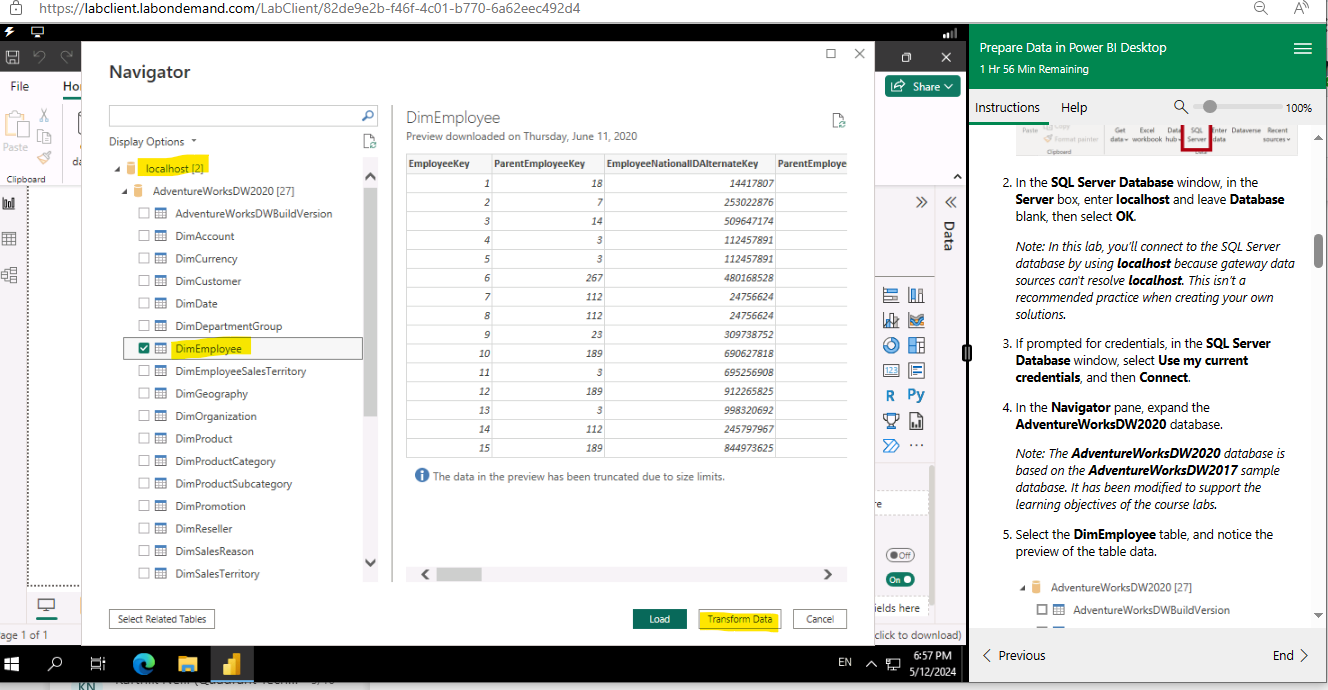Toggle the On switch in Visualizations pane
Screen dimensions: 1328x690
pyautogui.click(x=900, y=579)
